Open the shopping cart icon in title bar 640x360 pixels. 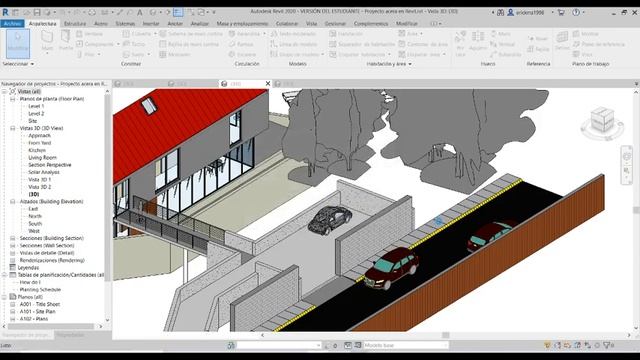click(x=561, y=12)
